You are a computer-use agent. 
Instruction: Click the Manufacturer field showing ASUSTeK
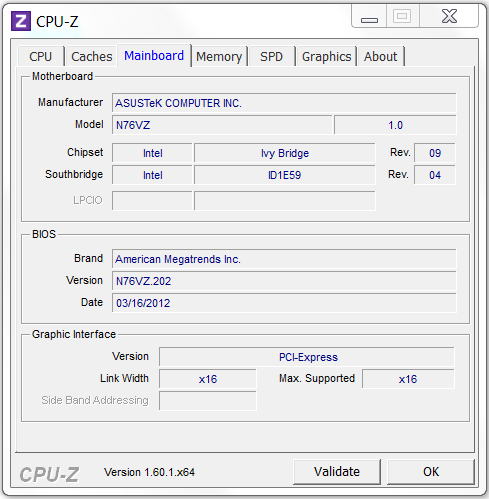click(x=284, y=103)
